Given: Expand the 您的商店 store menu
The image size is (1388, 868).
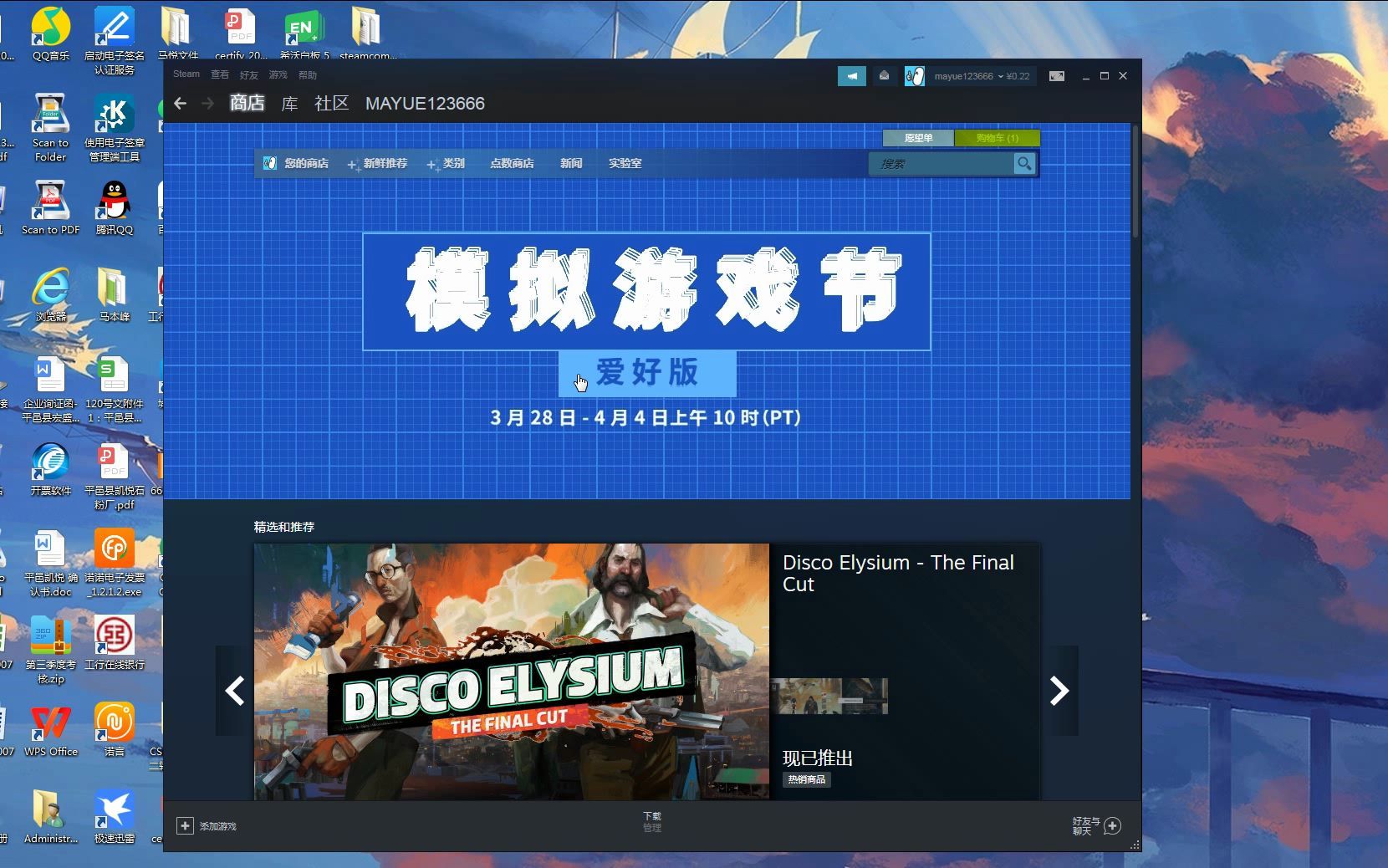Looking at the screenshot, I should click(296, 163).
